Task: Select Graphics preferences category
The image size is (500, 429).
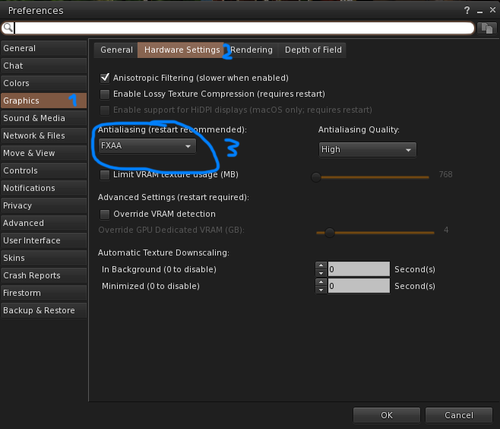Action: 44,101
